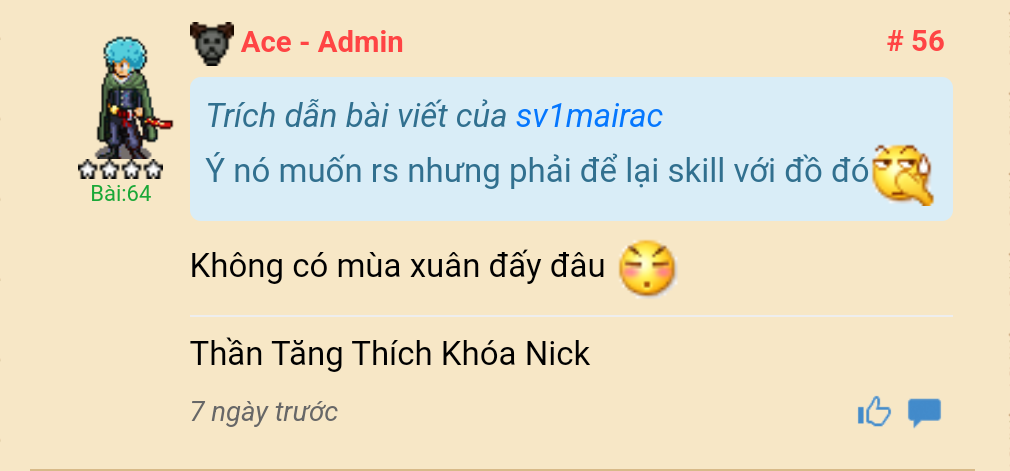
Task: Click the first star under the avatar
Action: click(88, 170)
